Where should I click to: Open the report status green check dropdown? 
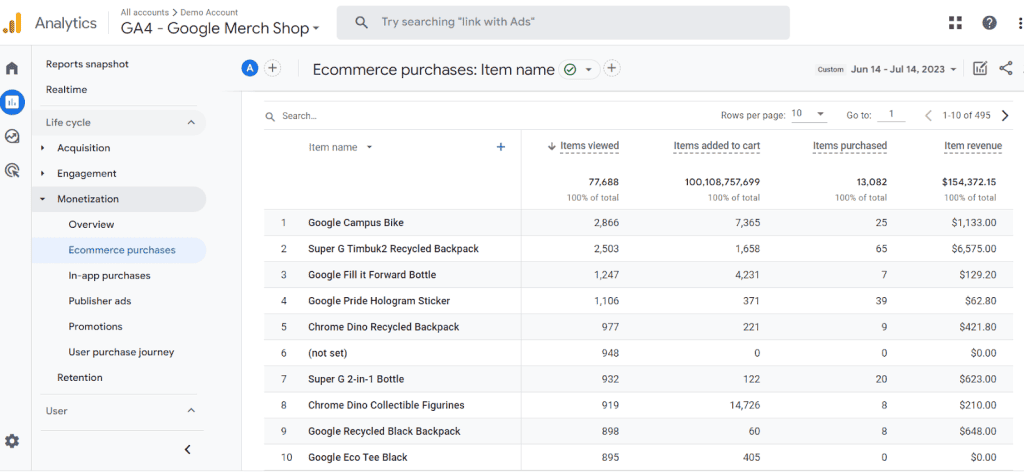(579, 69)
